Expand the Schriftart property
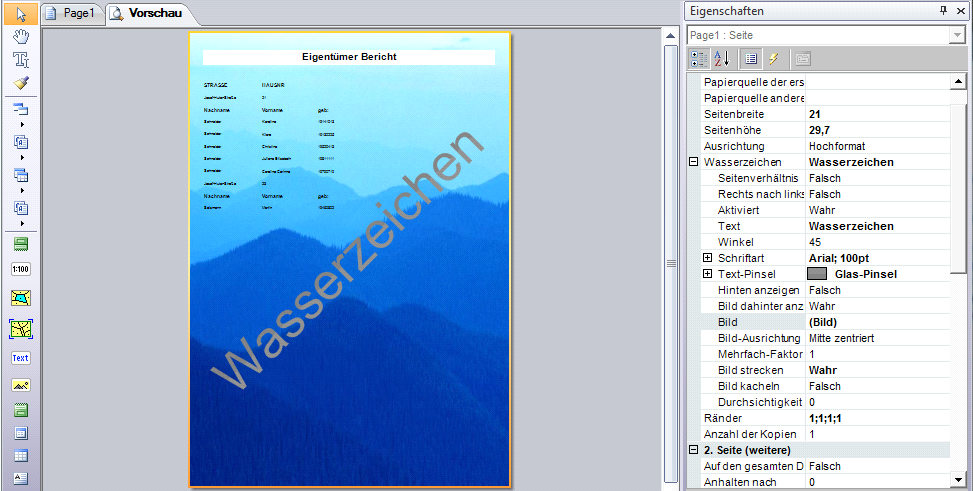Image resolution: width=973 pixels, height=491 pixels. click(708, 258)
